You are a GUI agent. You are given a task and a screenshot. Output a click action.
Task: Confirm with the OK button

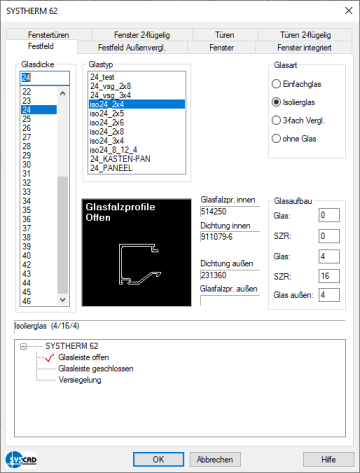tap(158, 460)
